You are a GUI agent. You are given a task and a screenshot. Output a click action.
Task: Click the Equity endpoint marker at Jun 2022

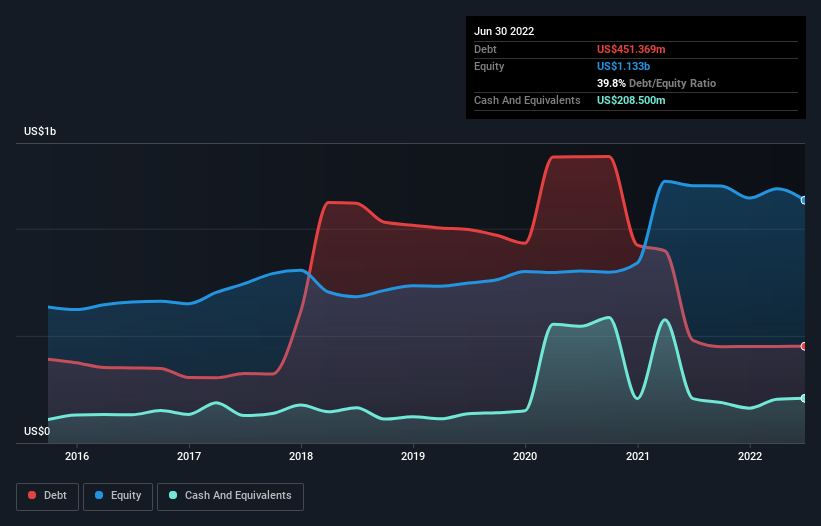804,200
